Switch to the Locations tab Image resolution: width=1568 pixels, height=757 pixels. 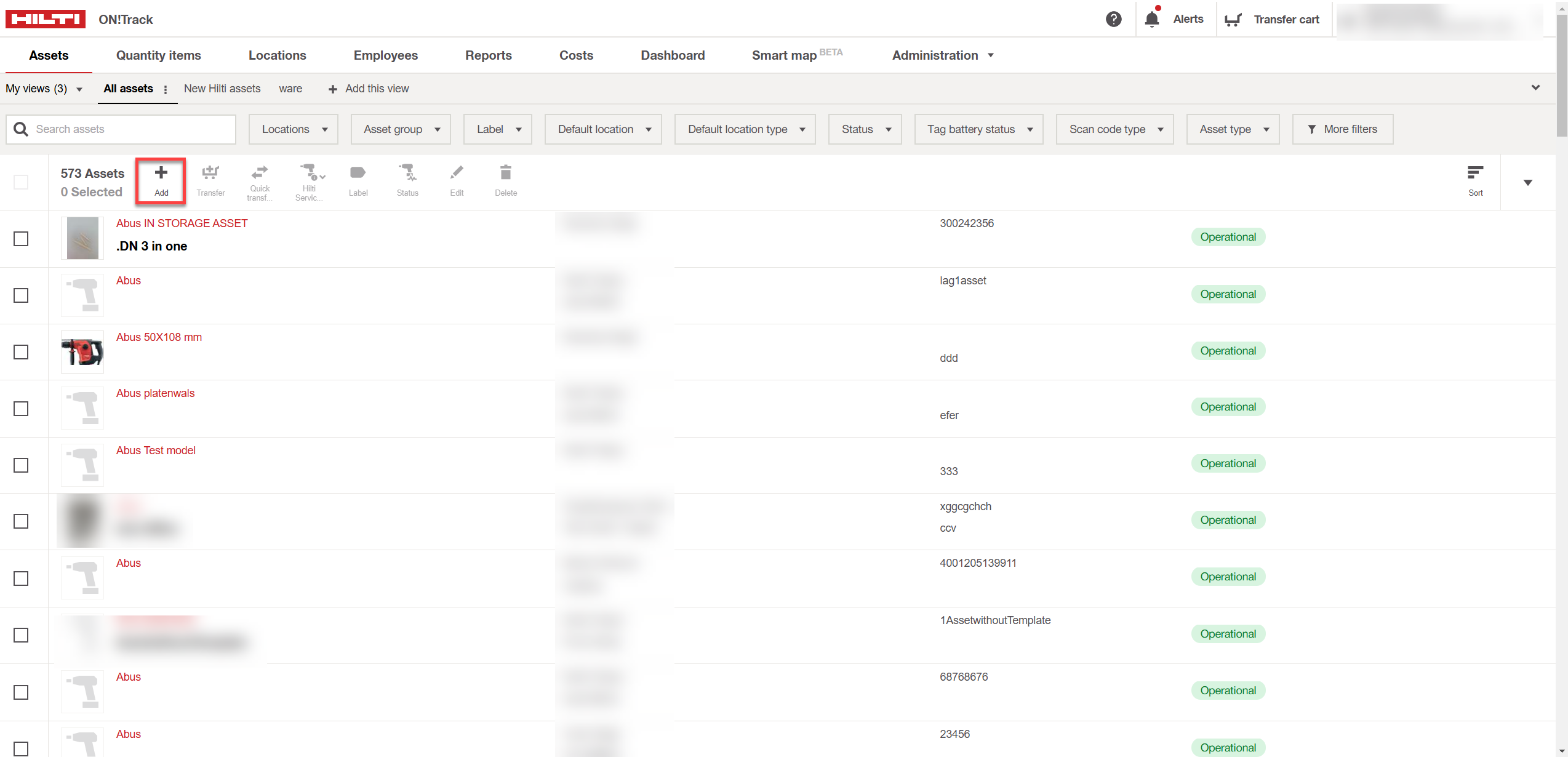(x=278, y=55)
